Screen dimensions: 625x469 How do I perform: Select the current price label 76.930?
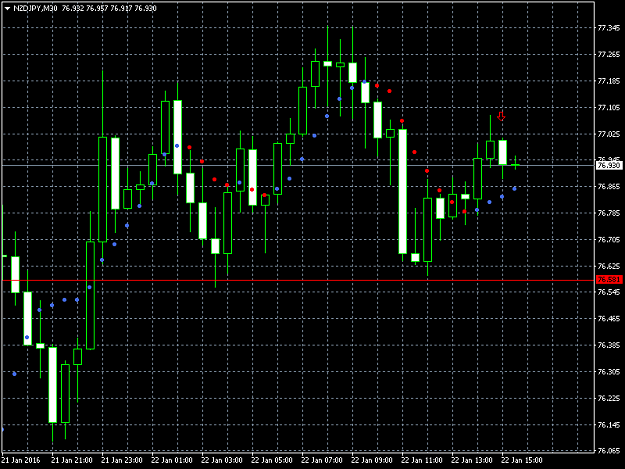609,165
